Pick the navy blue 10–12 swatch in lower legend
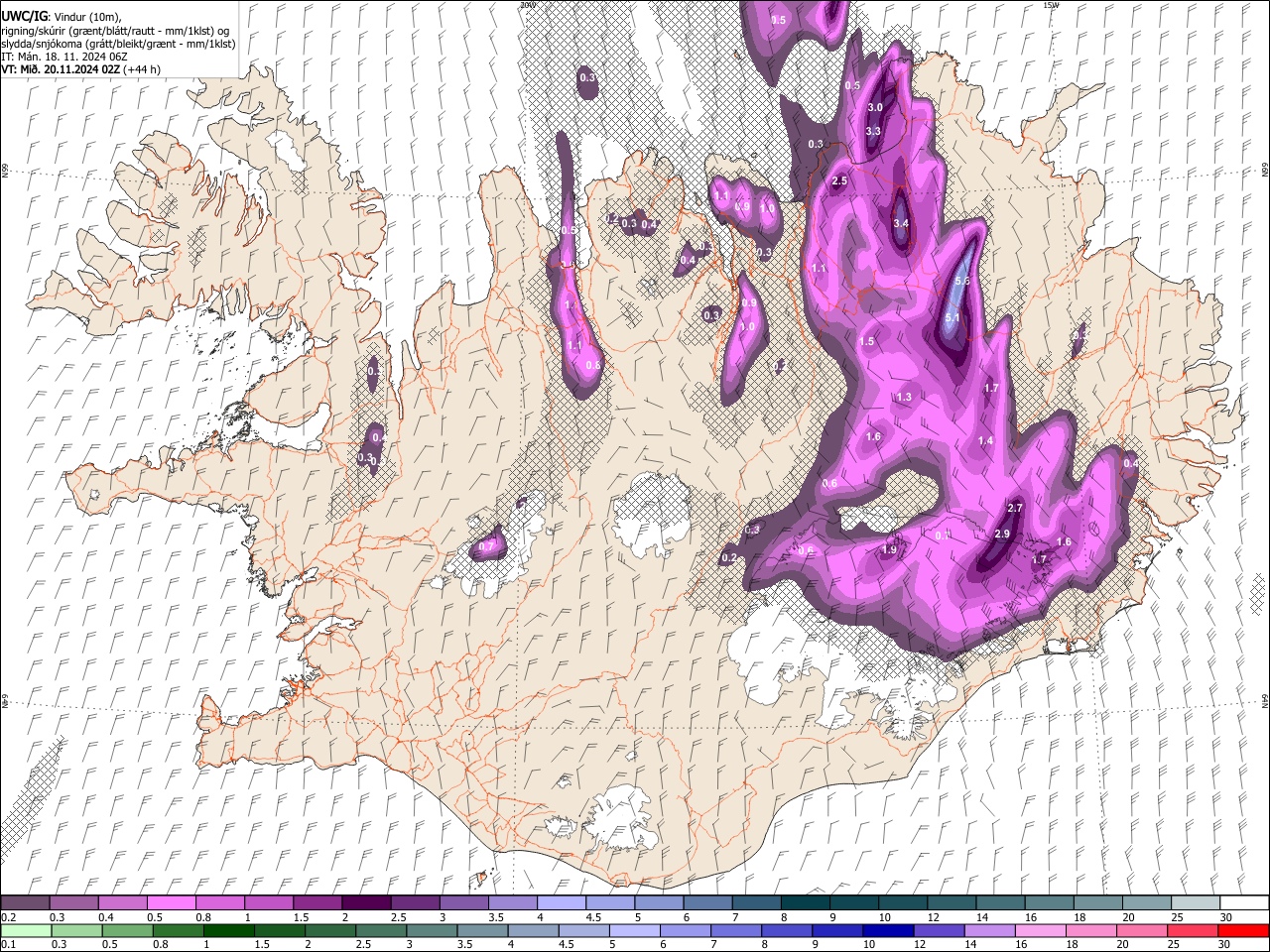 pos(887,930)
